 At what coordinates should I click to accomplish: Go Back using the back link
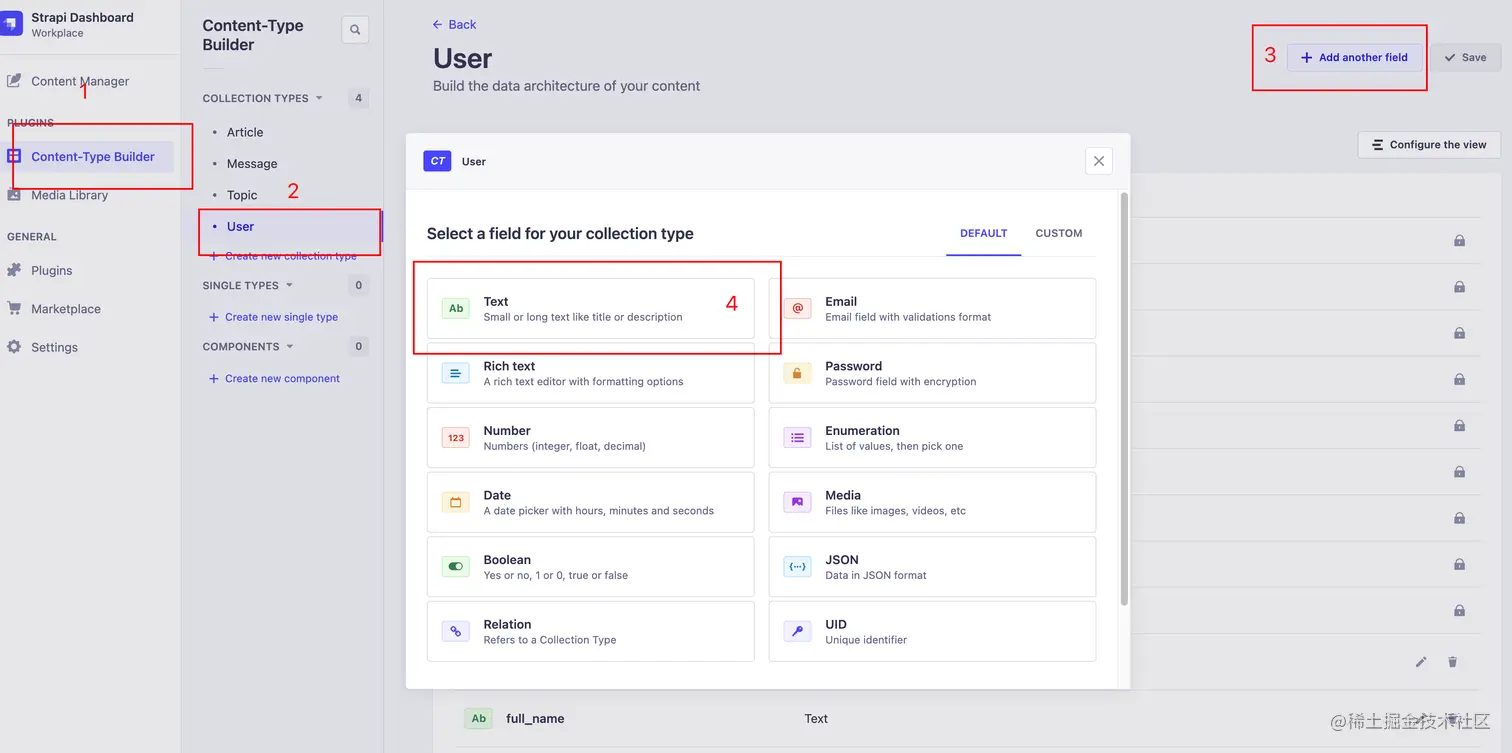click(x=454, y=24)
